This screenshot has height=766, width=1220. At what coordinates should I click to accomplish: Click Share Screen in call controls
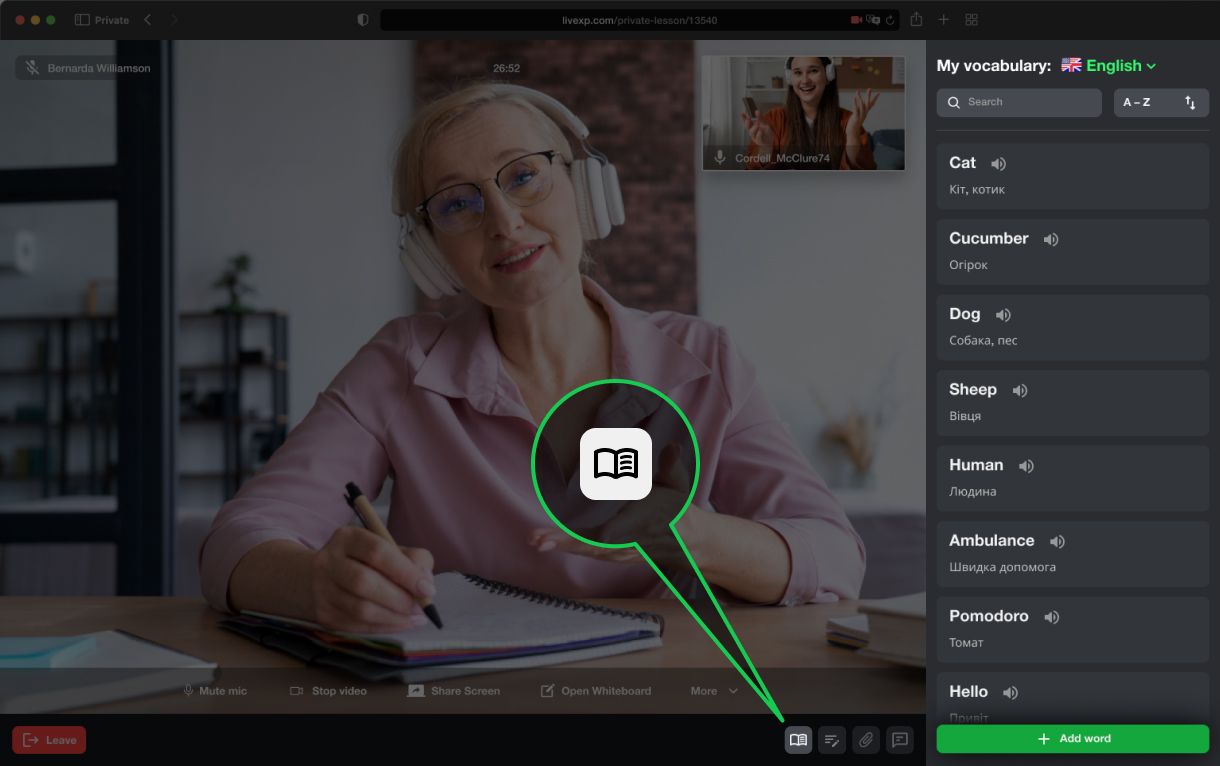click(453, 691)
